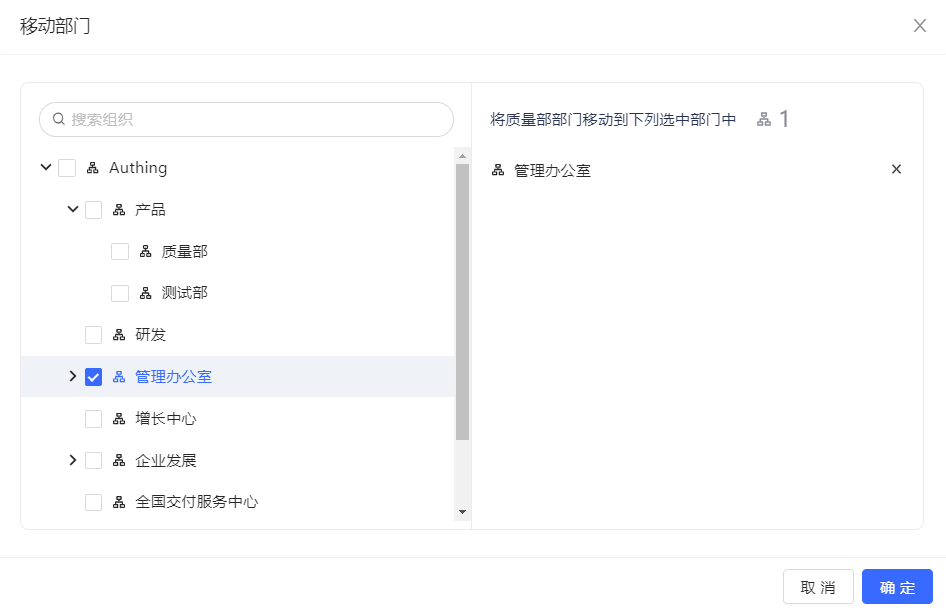Select the 全国交付服务中心 label in tree
This screenshot has height=612, width=946.
197,502
